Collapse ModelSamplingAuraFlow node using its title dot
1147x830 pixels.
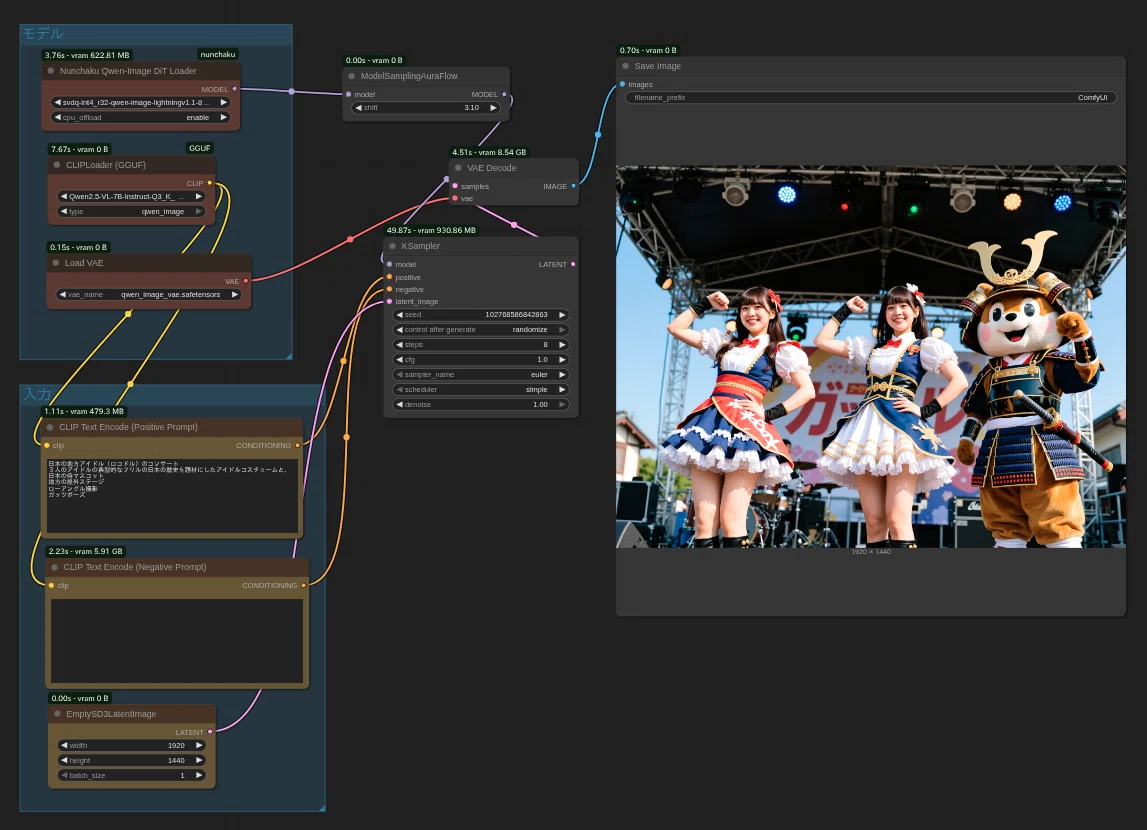(352, 76)
